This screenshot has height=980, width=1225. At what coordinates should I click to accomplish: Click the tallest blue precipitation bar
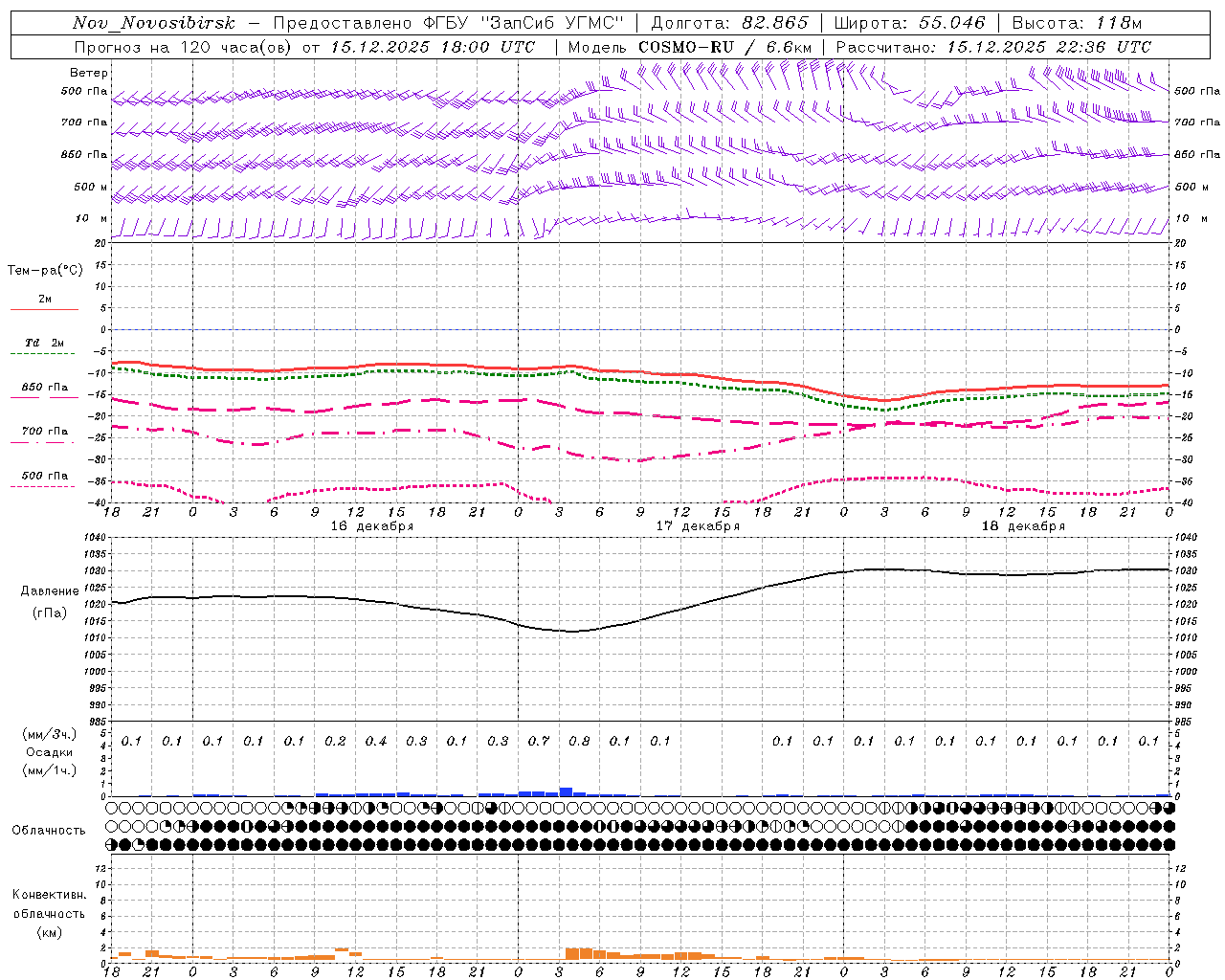[566, 792]
